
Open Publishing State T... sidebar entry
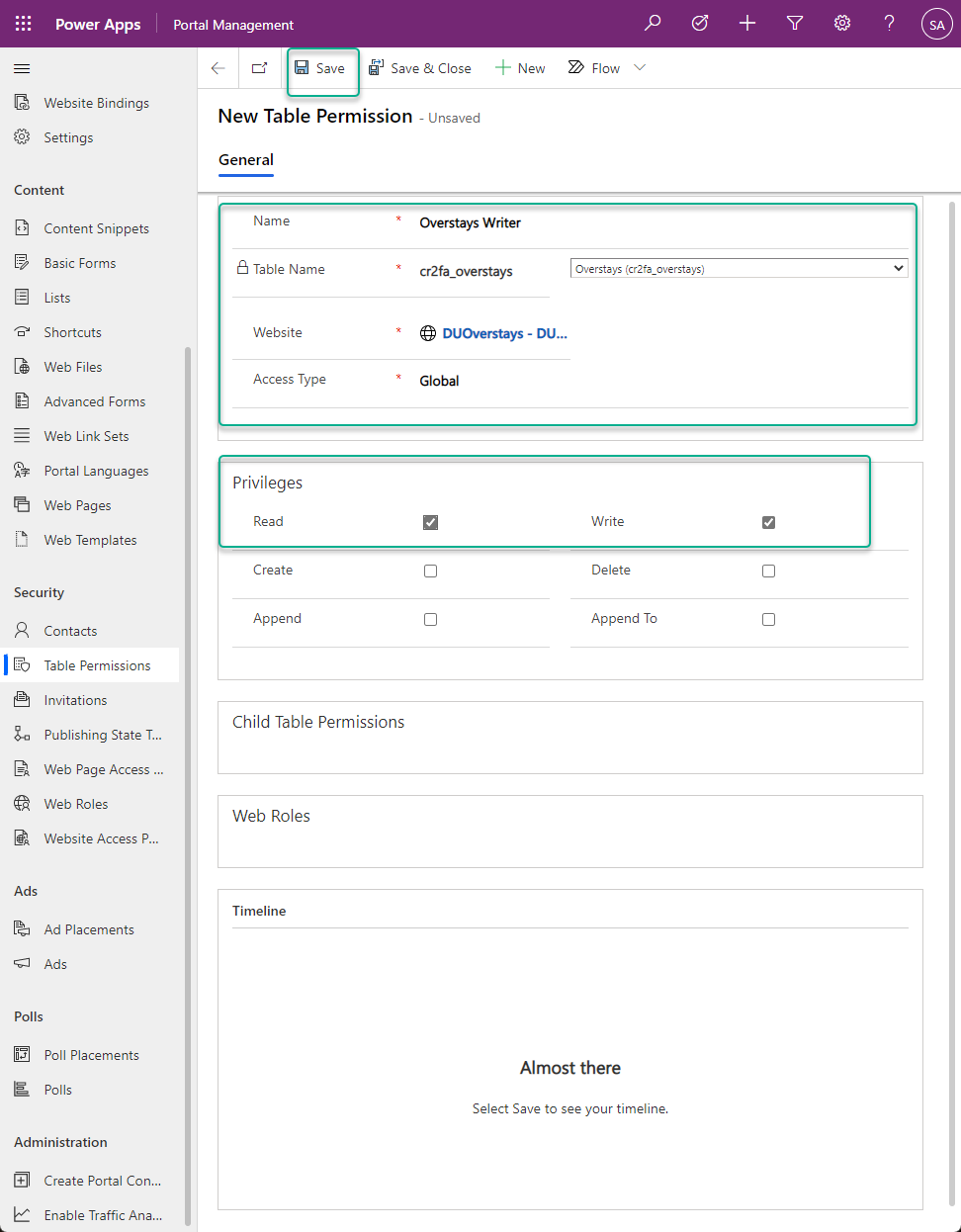tap(103, 735)
